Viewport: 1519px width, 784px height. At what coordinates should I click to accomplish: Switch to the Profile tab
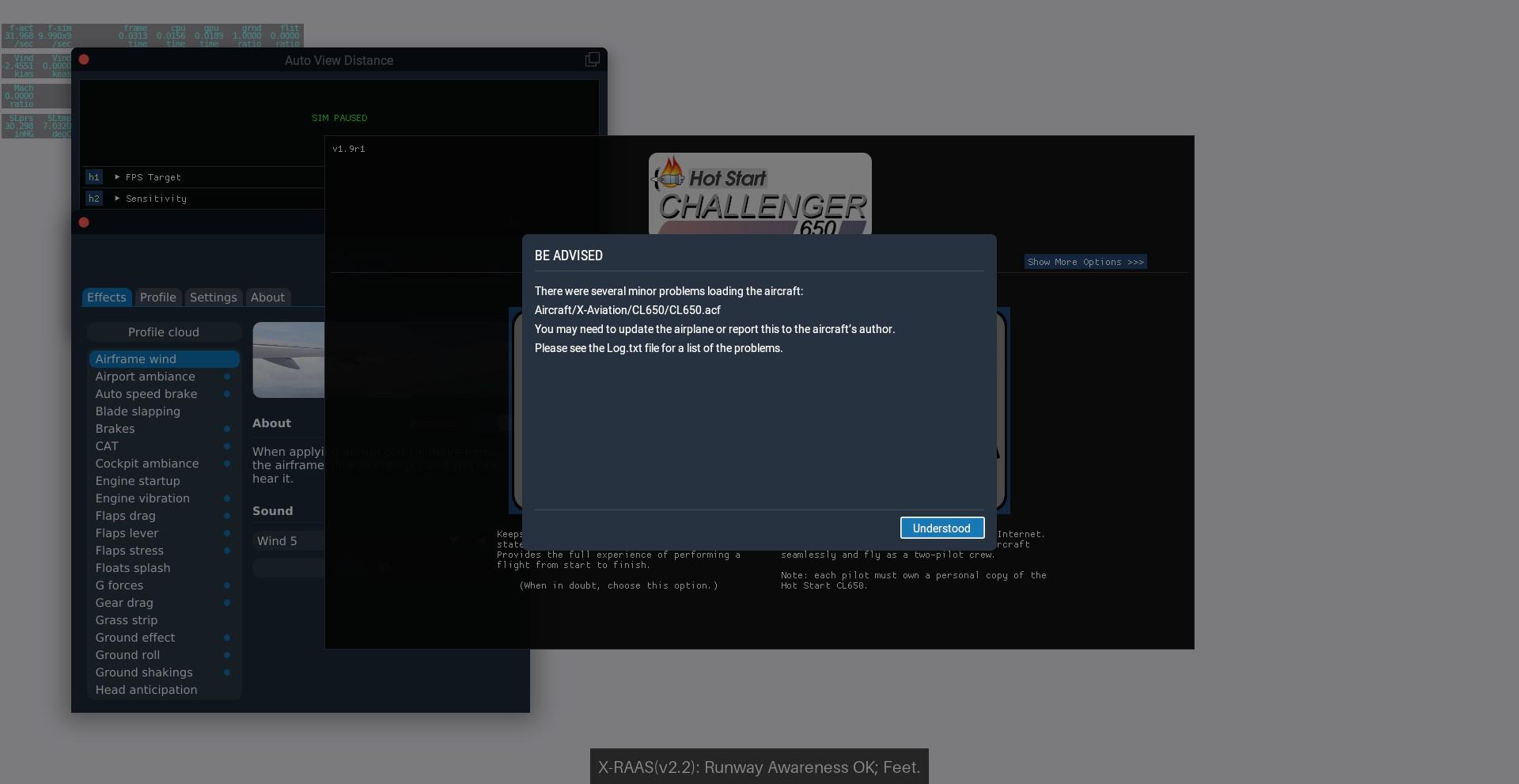point(158,297)
